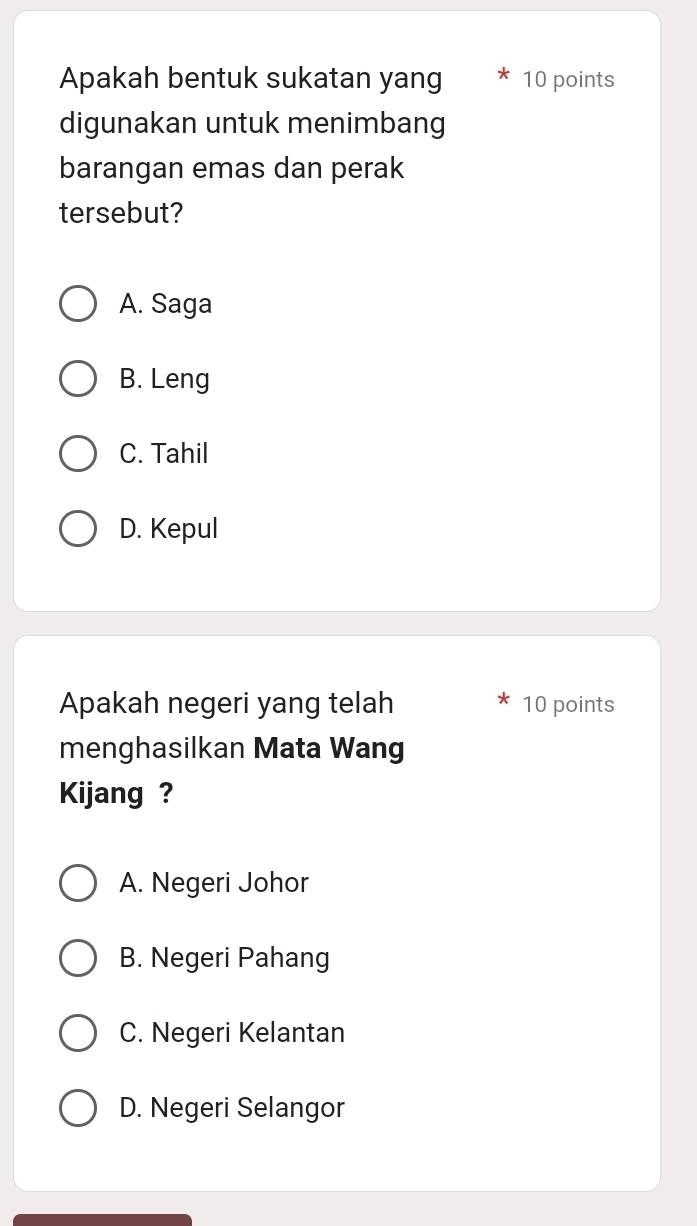Click the 'D. Kepul' answer label text
The width and height of the screenshot is (697, 1226).
[x=168, y=529]
